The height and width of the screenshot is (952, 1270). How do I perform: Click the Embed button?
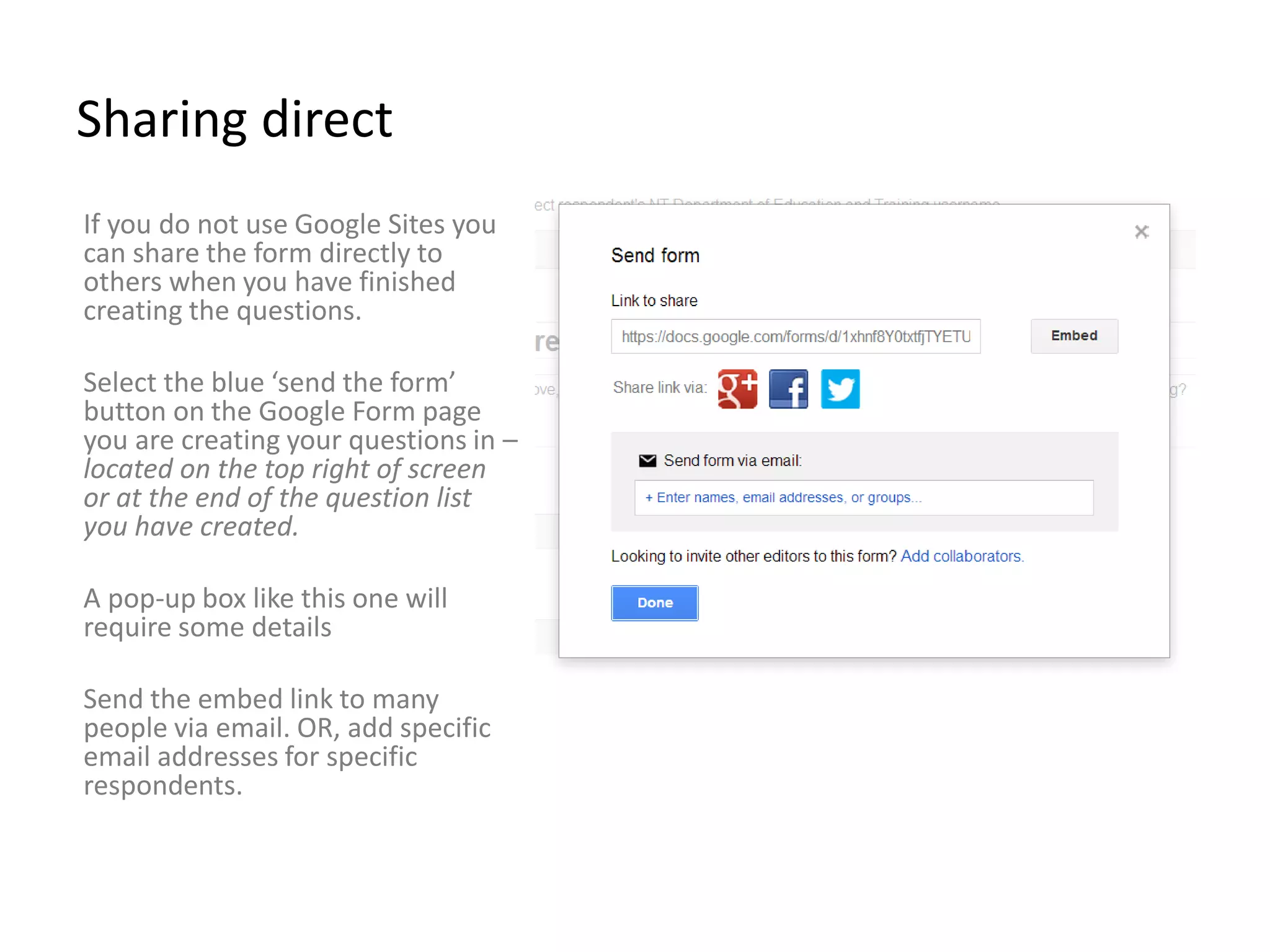(x=1074, y=336)
